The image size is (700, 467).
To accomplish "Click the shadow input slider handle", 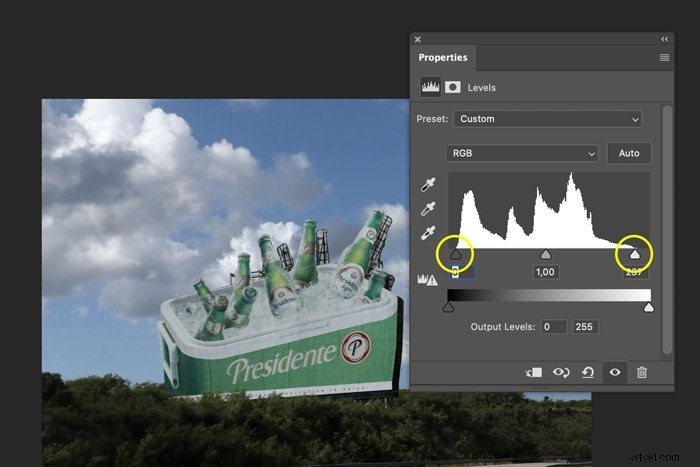I will tap(455, 255).
